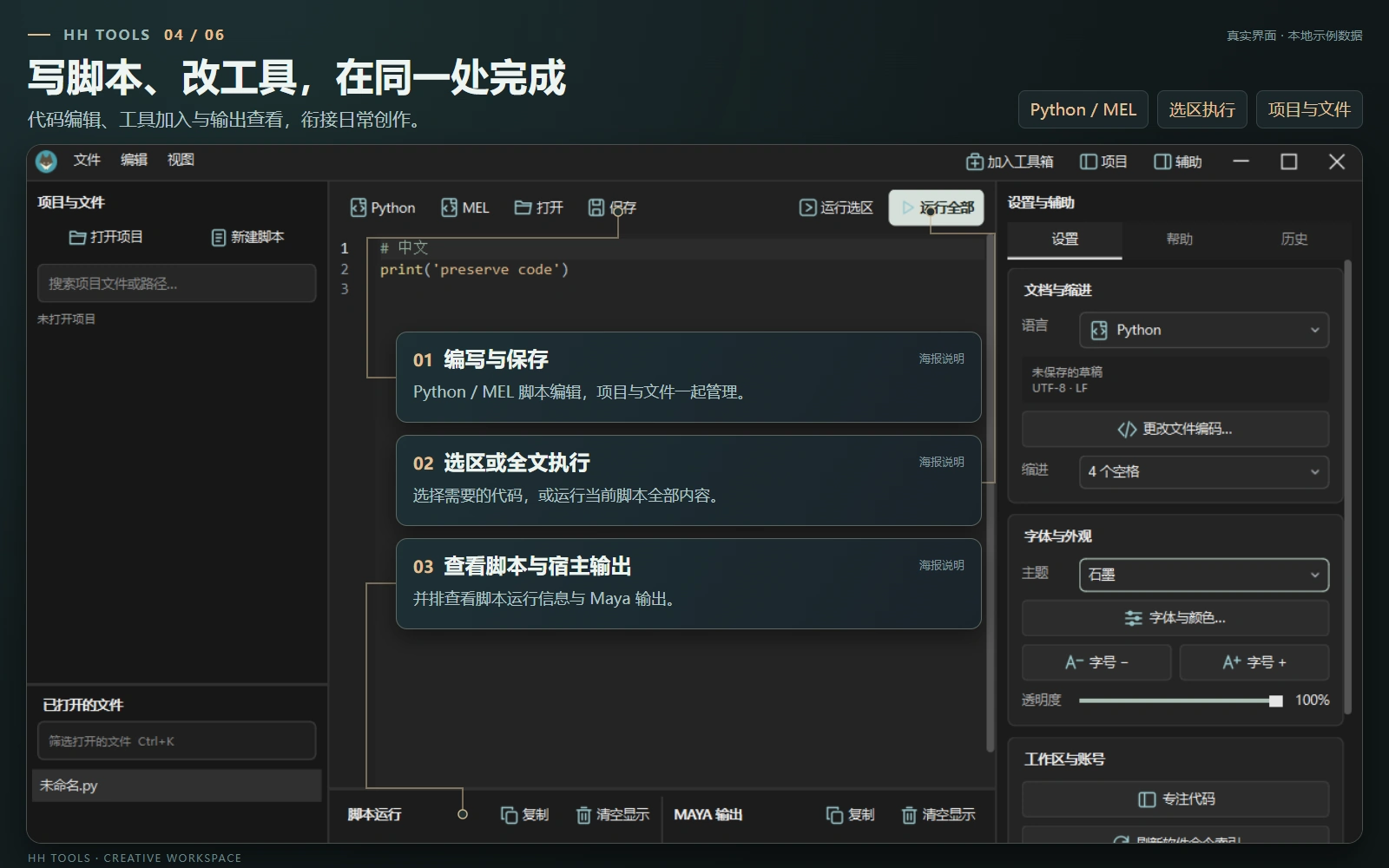Expand the 语言 Python dropdown
Image resolution: width=1389 pixels, height=868 pixels.
(x=1204, y=330)
